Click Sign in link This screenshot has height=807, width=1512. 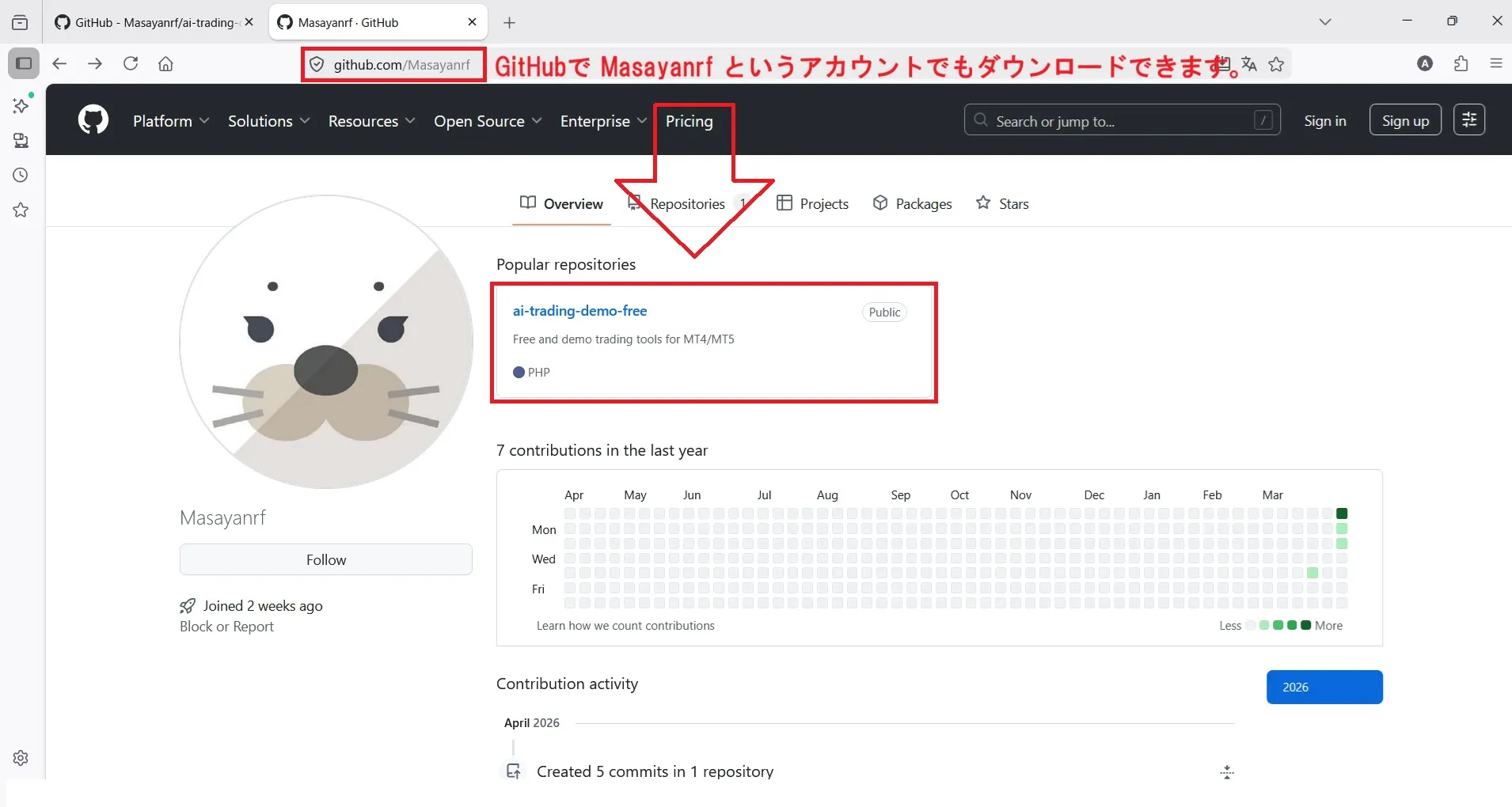coord(1325,121)
